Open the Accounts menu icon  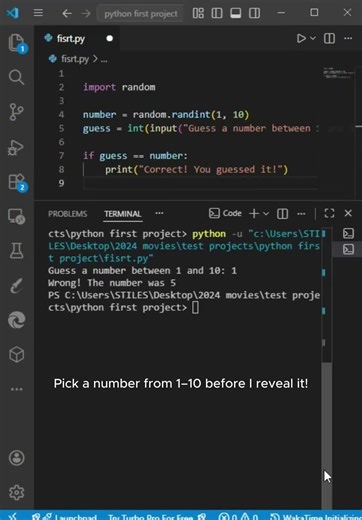(x=16, y=458)
